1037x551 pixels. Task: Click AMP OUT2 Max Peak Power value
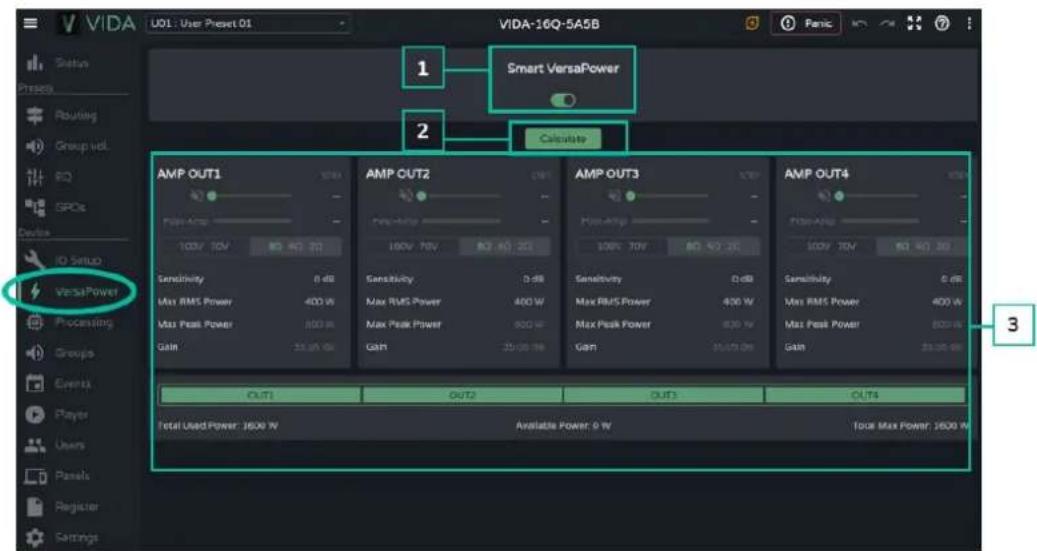pos(529,324)
